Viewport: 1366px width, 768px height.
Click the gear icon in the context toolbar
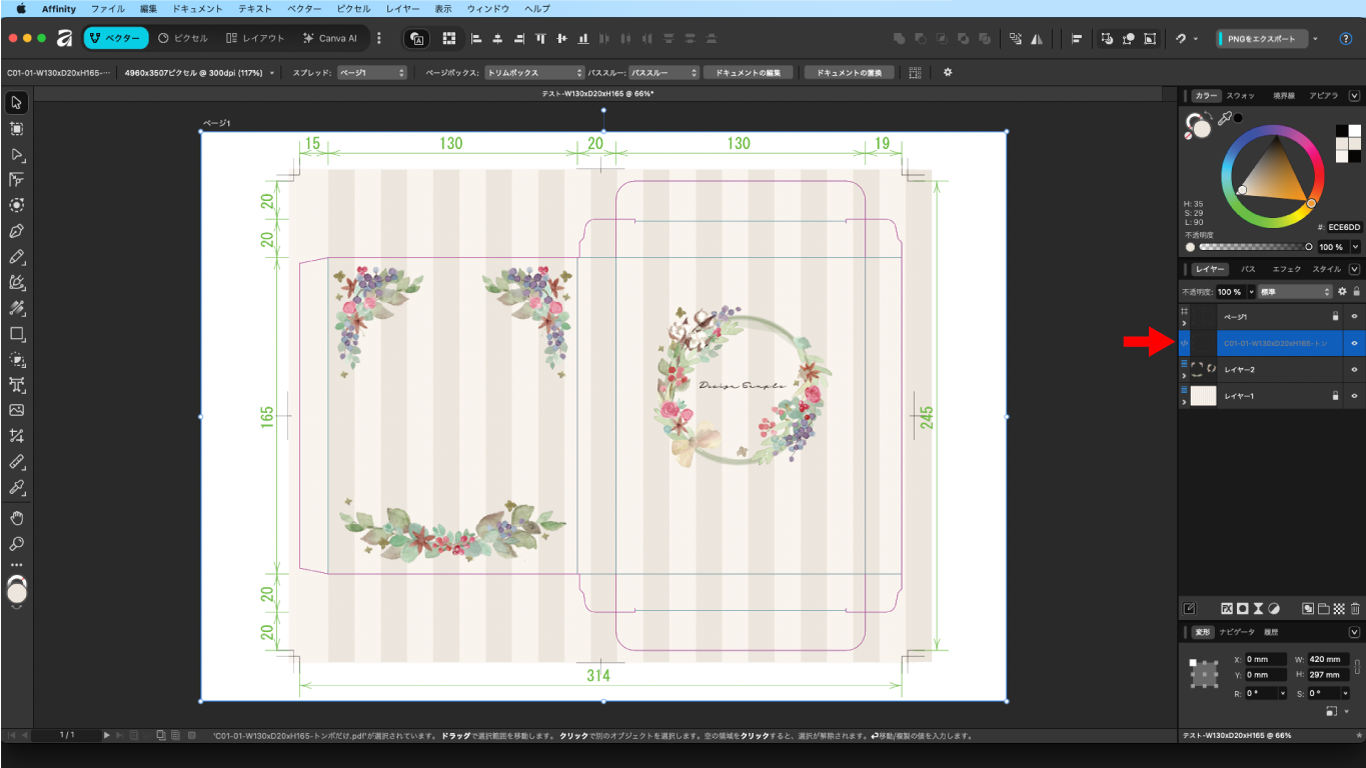pyautogui.click(x=948, y=73)
